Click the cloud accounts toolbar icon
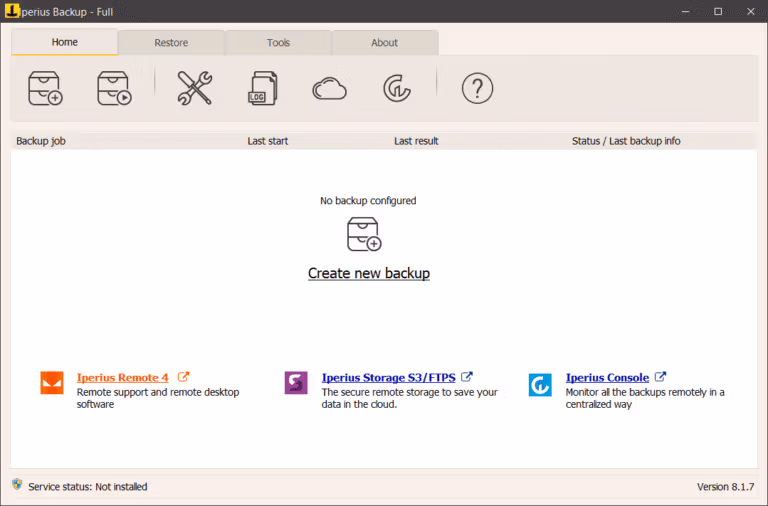 [x=329, y=89]
